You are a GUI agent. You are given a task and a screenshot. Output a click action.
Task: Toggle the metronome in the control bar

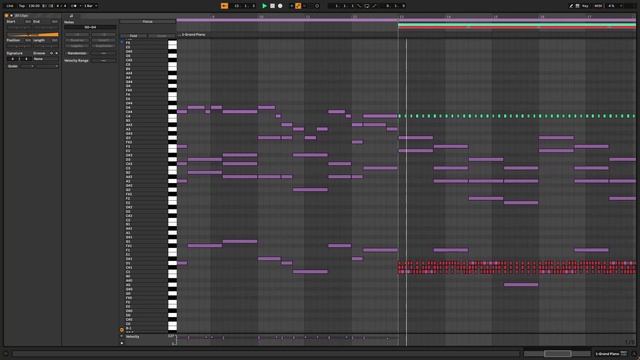click(x=74, y=6)
